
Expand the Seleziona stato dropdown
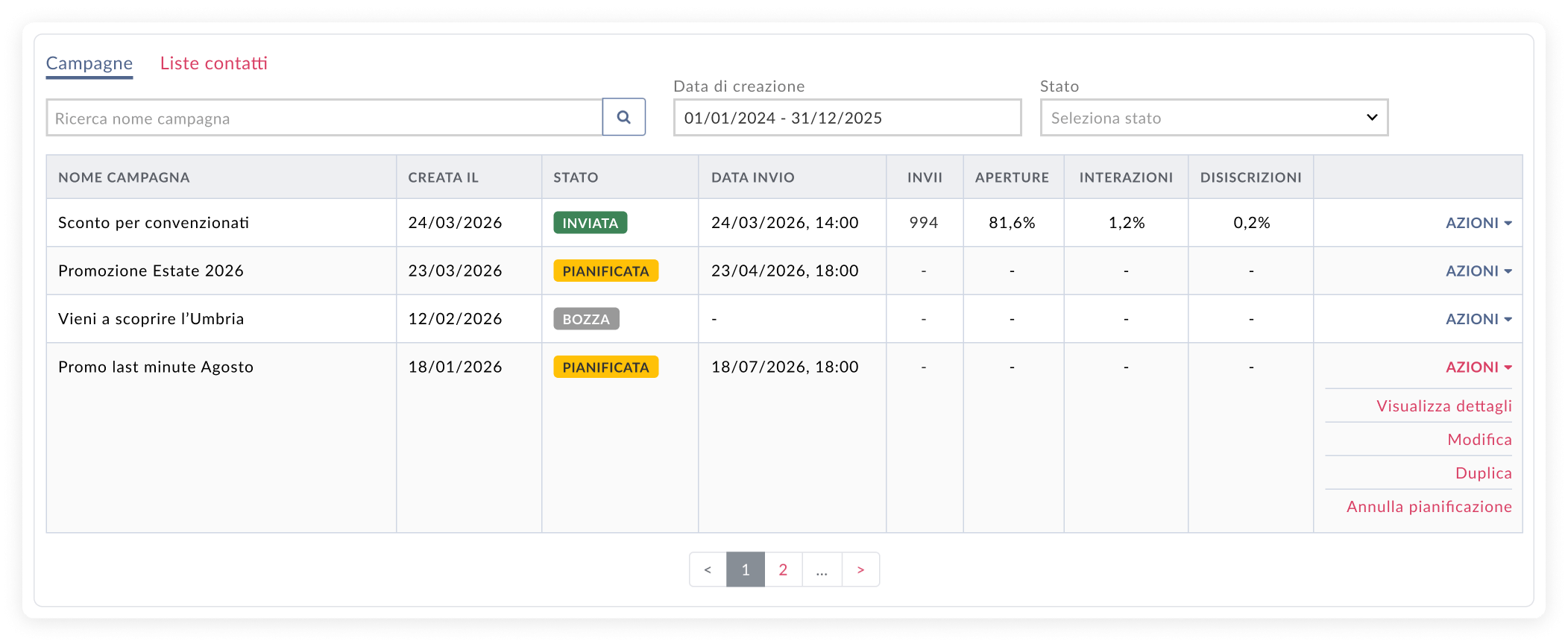pyautogui.click(x=1214, y=118)
